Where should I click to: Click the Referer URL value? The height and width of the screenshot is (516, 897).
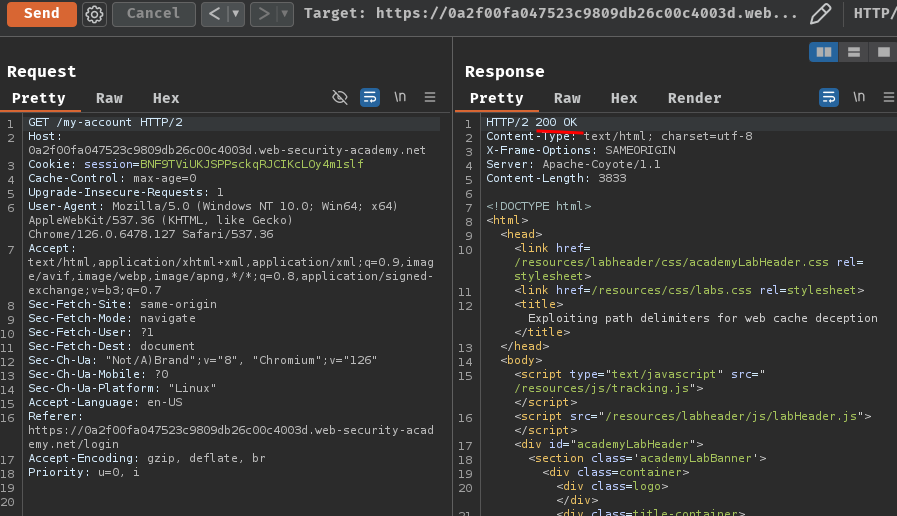[231, 437]
